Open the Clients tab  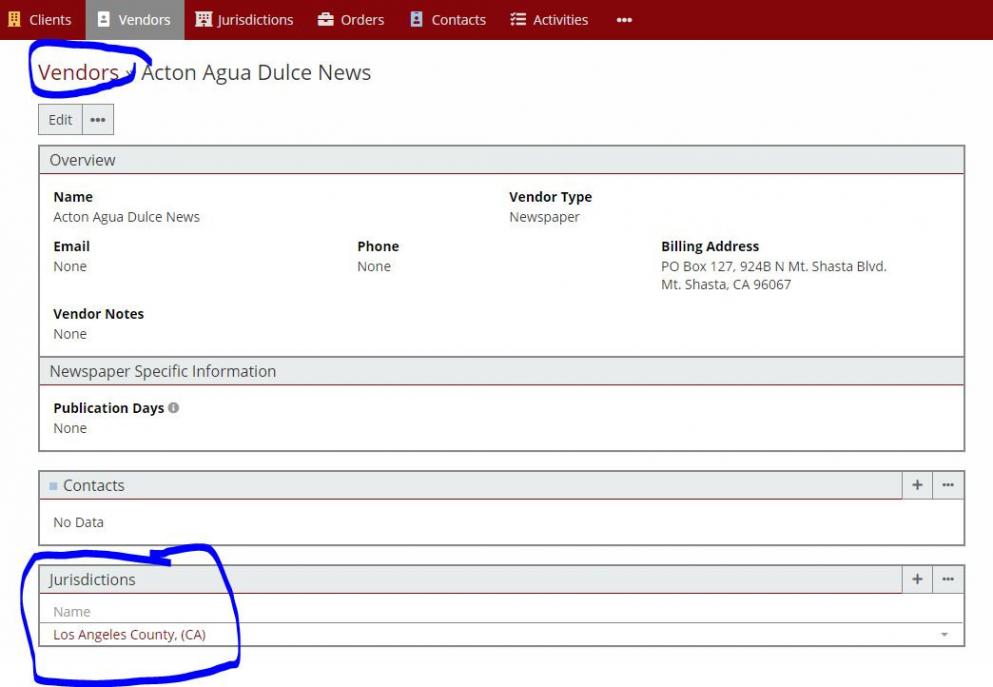tap(40, 20)
